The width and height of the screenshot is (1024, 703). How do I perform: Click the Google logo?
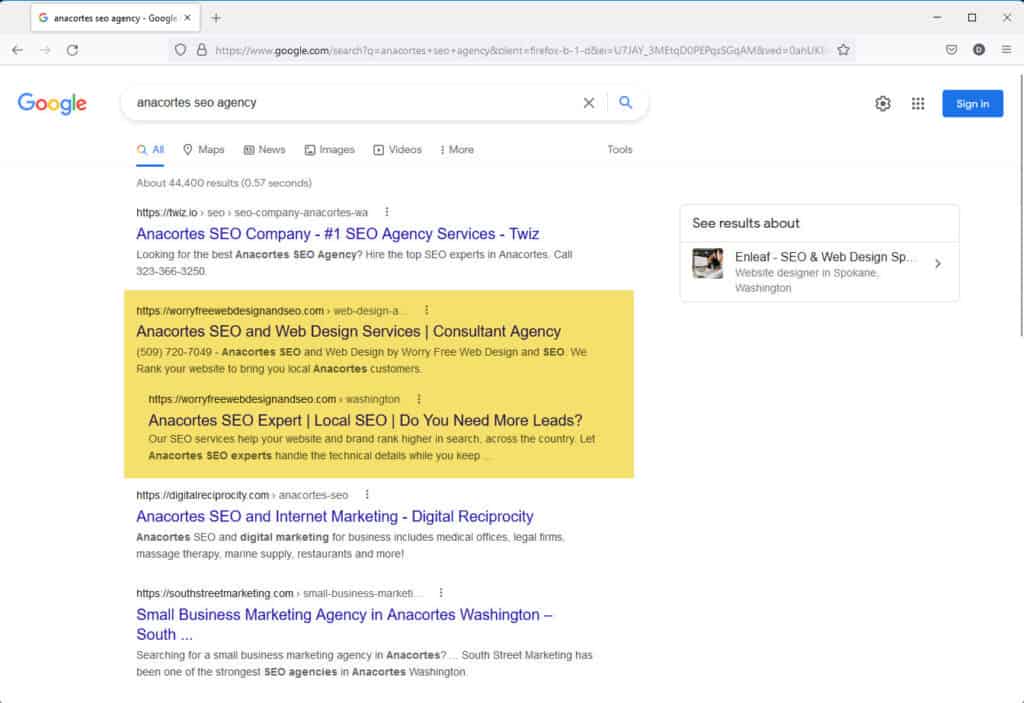[52, 103]
